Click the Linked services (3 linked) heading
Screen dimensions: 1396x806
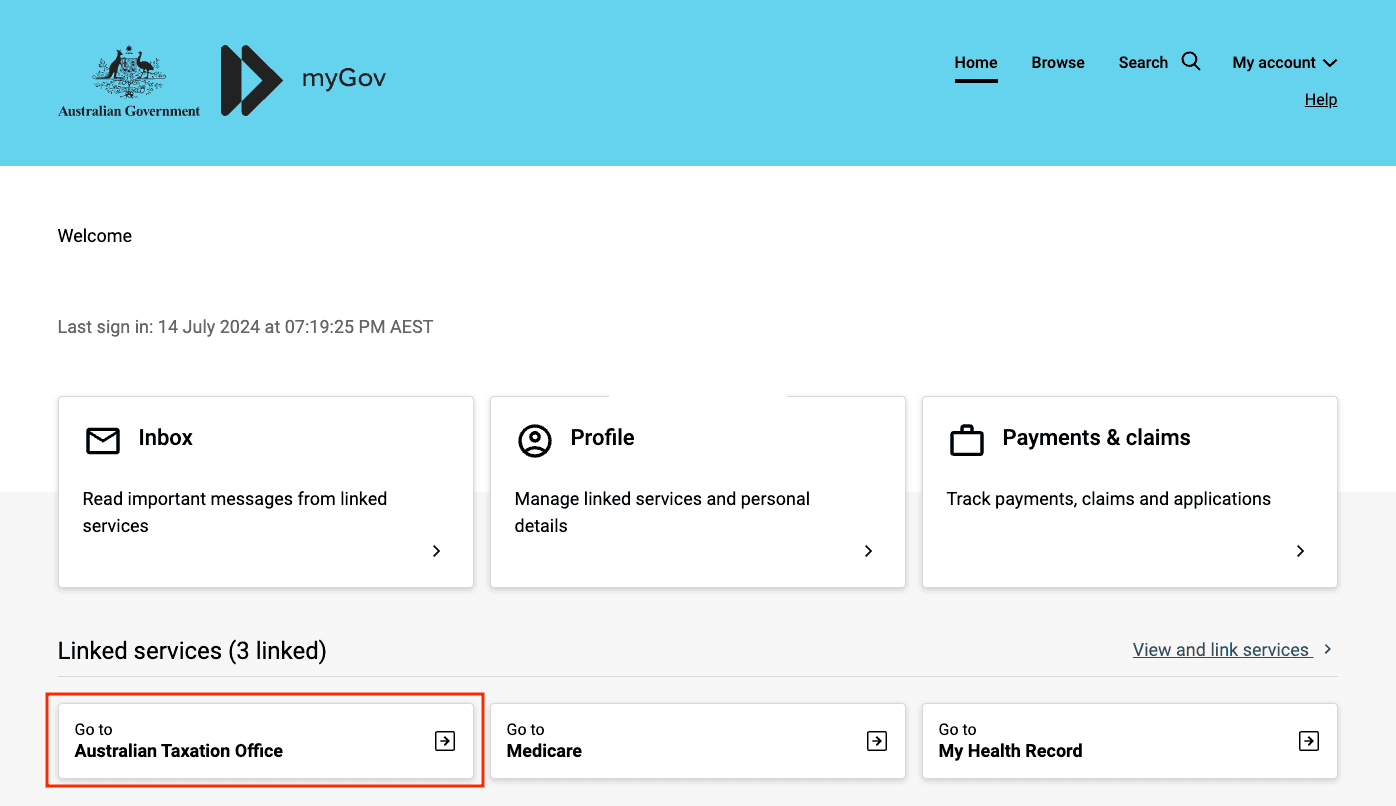(x=192, y=651)
